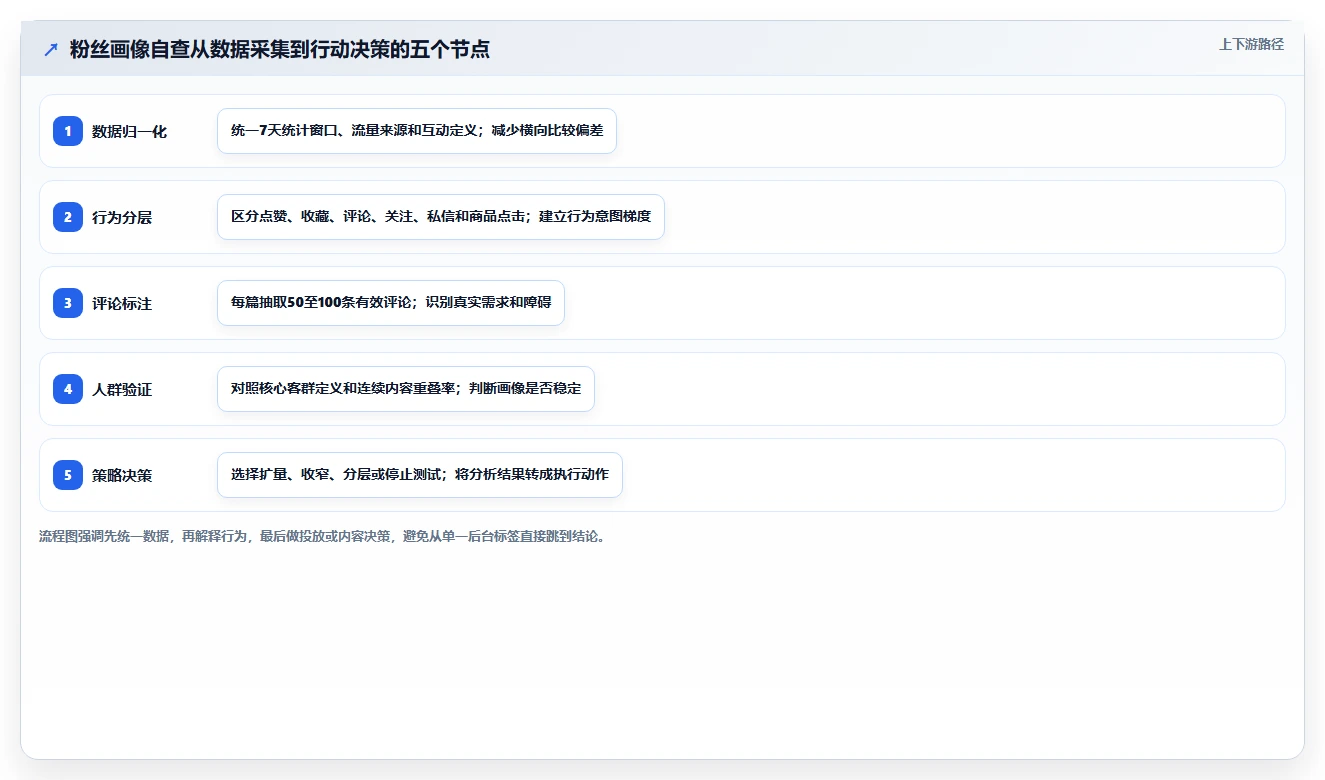Click the 统一7天统计窗口 description box

[417, 131]
